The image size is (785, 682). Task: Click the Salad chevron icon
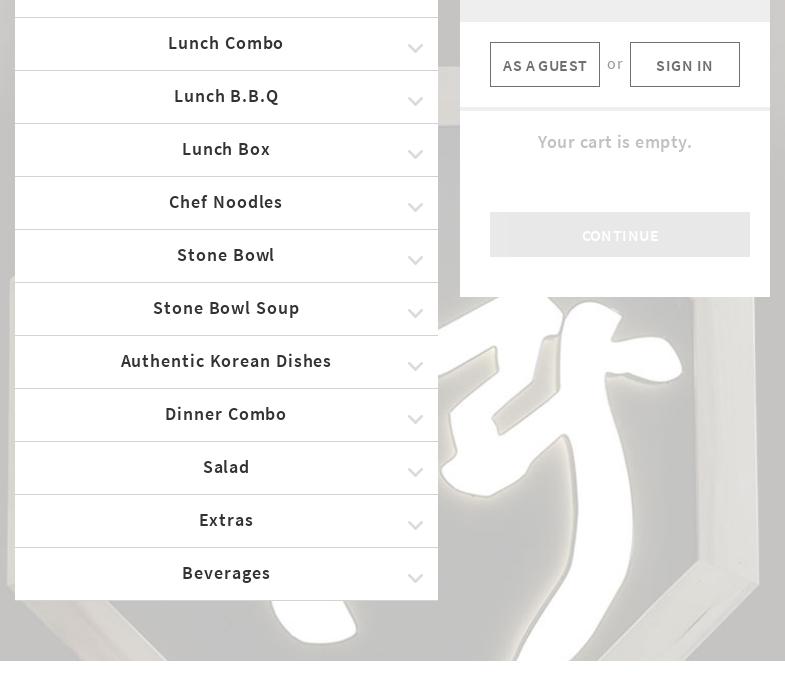tap(415, 472)
